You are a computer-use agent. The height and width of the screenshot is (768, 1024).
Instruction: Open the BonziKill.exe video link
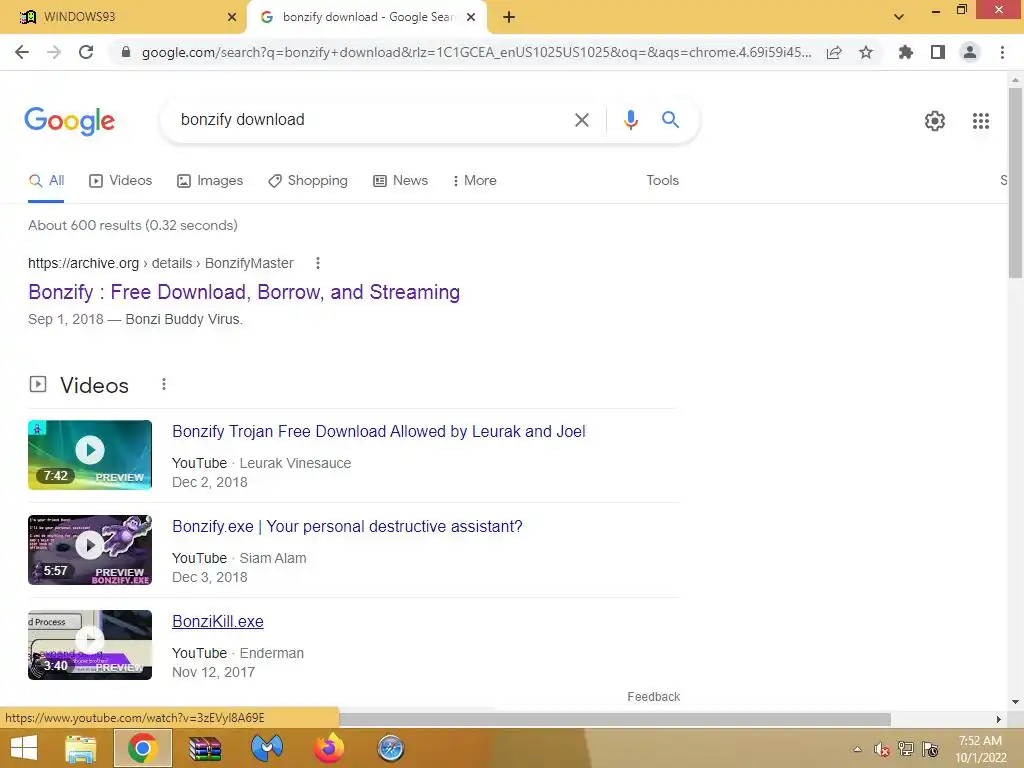pos(217,622)
